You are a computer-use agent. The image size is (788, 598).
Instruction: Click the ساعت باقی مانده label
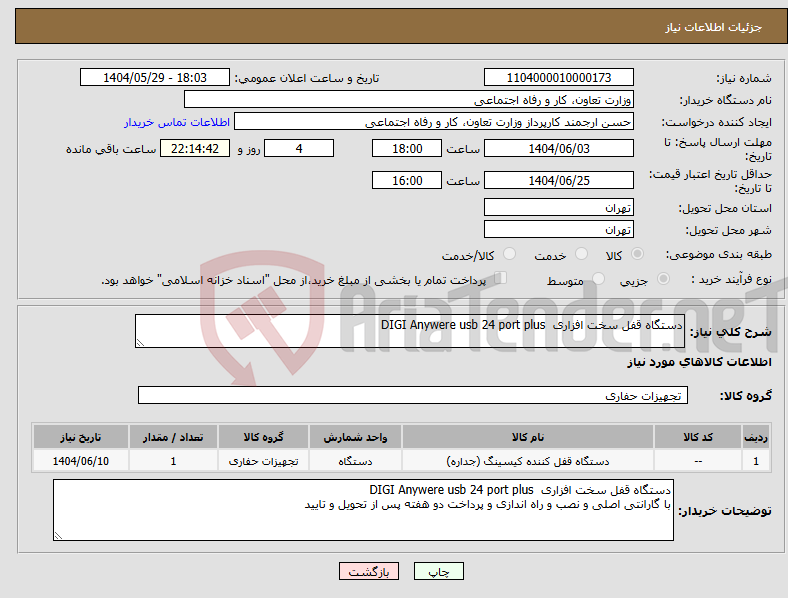111,149
